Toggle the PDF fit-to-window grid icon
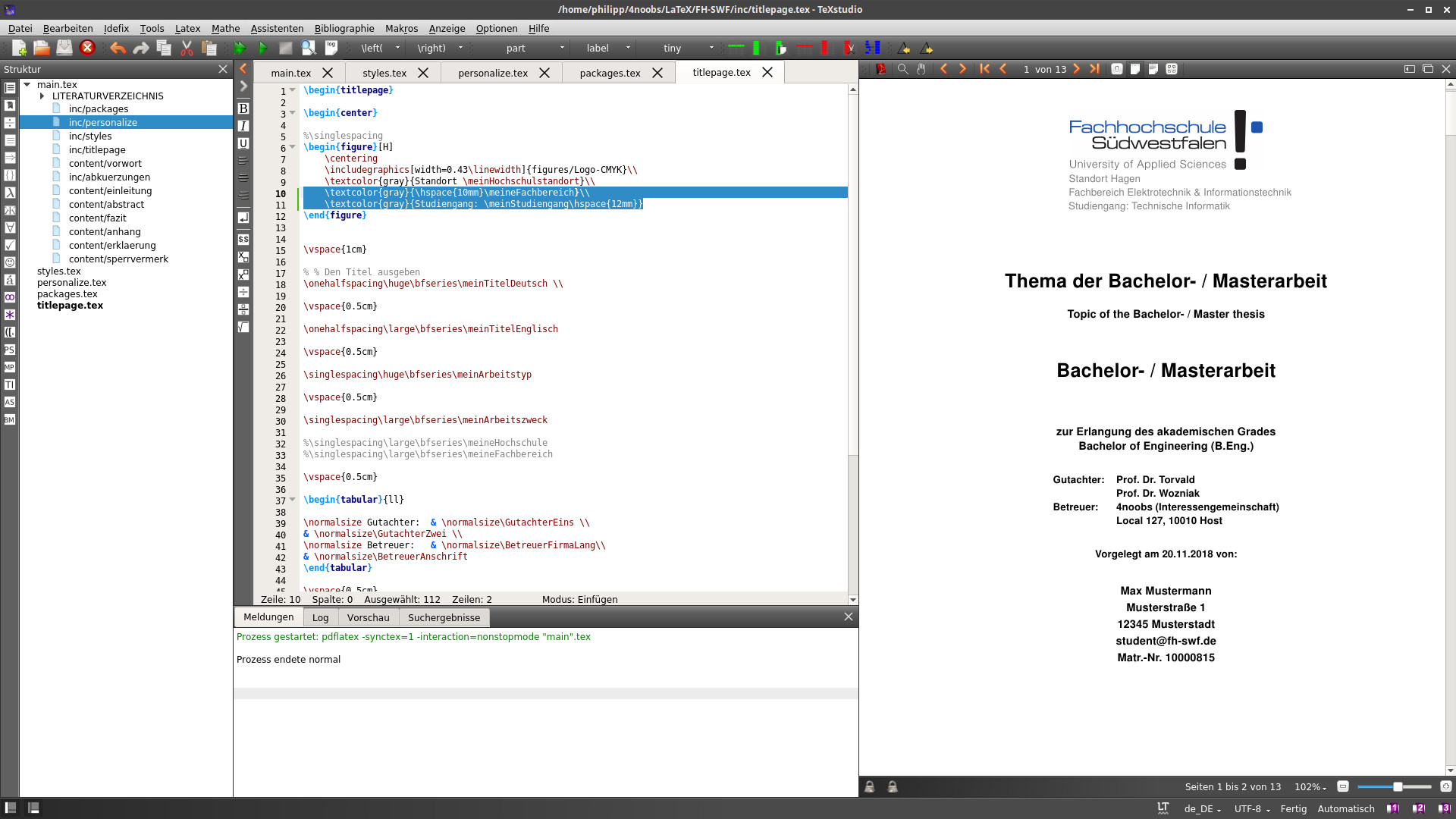 click(1172, 69)
